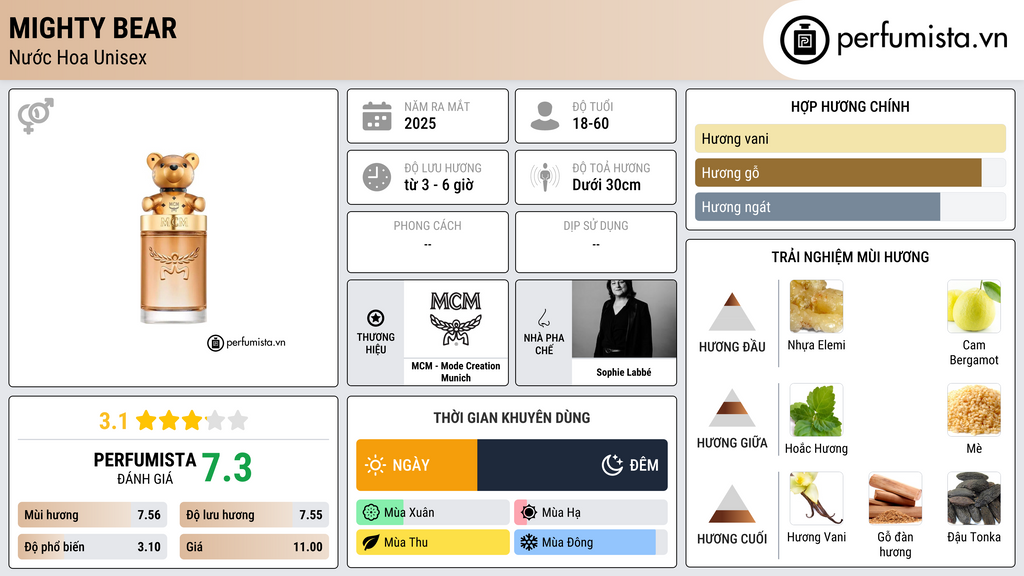This screenshot has width=1024, height=576.
Task: Click the Phong cách card
Action: [428, 242]
